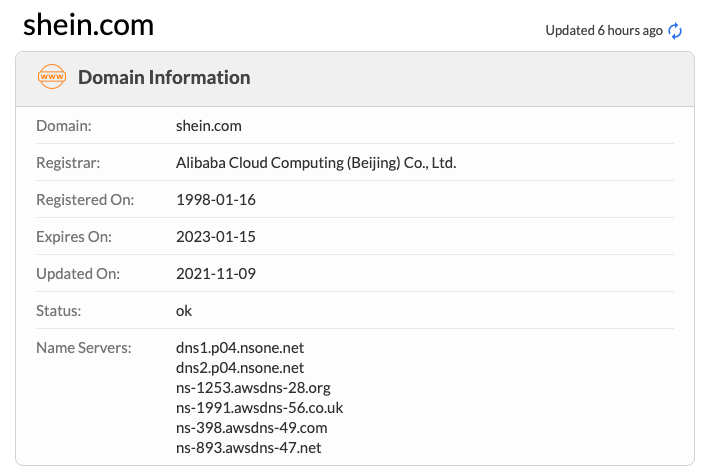The width and height of the screenshot is (708, 476).
Task: Click the refresh icon beside Updated 6 hours ago
Action: pos(676,30)
